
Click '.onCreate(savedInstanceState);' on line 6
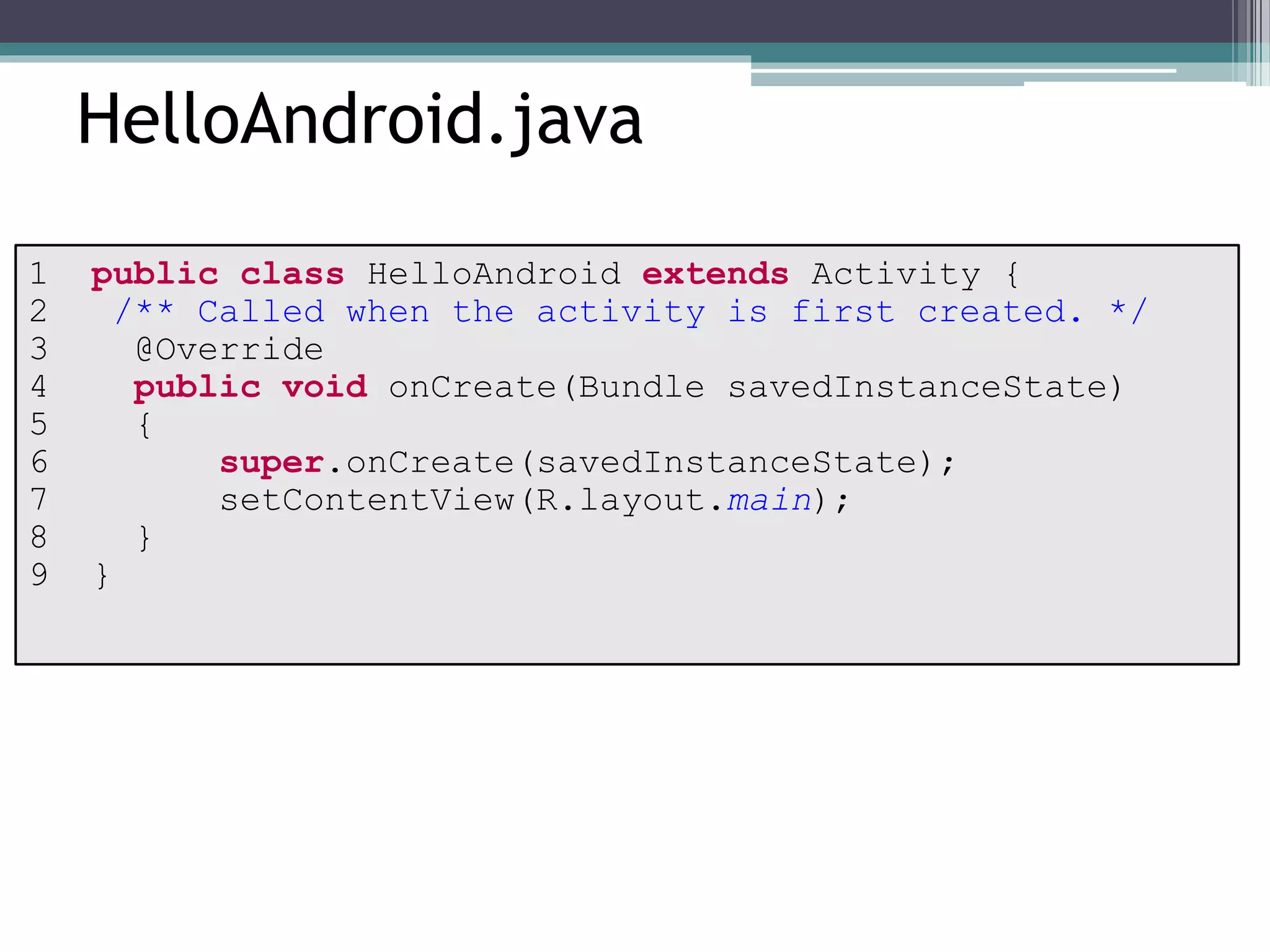[642, 463]
